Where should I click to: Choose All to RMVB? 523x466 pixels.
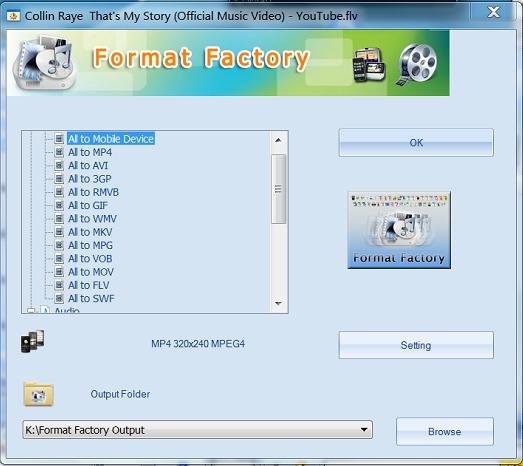93,192
